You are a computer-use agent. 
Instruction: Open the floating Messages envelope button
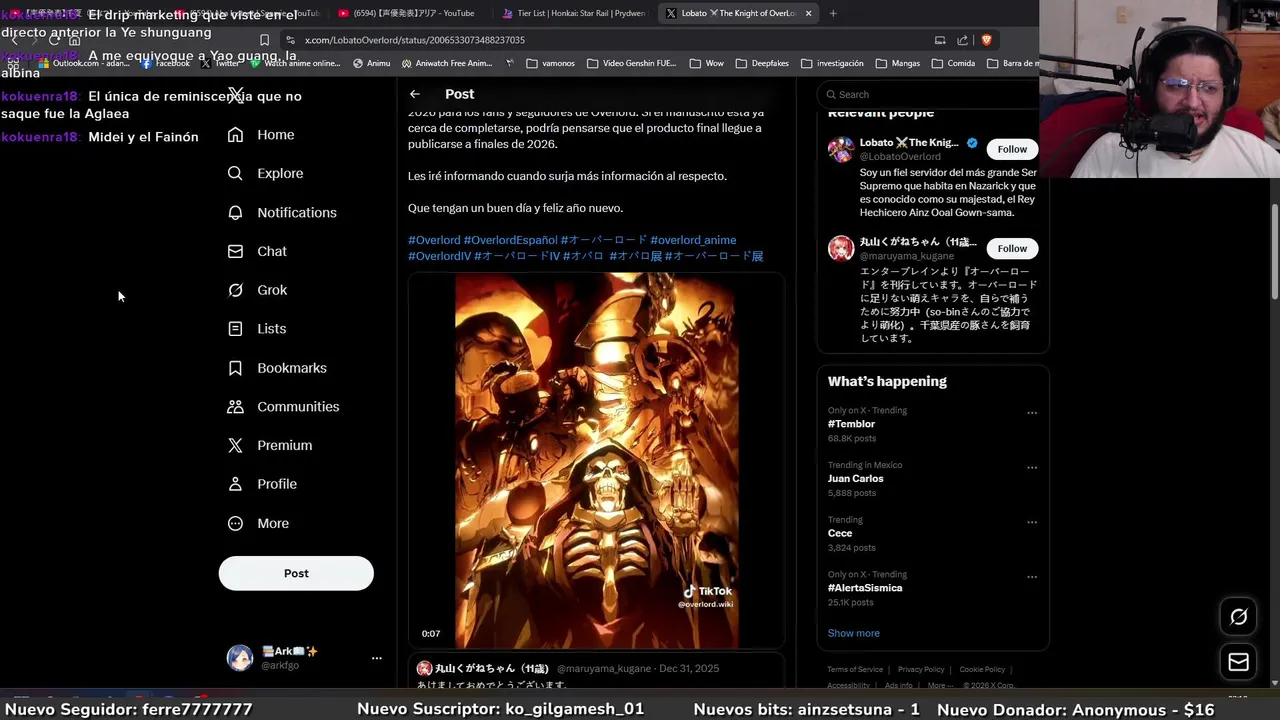(1238, 662)
